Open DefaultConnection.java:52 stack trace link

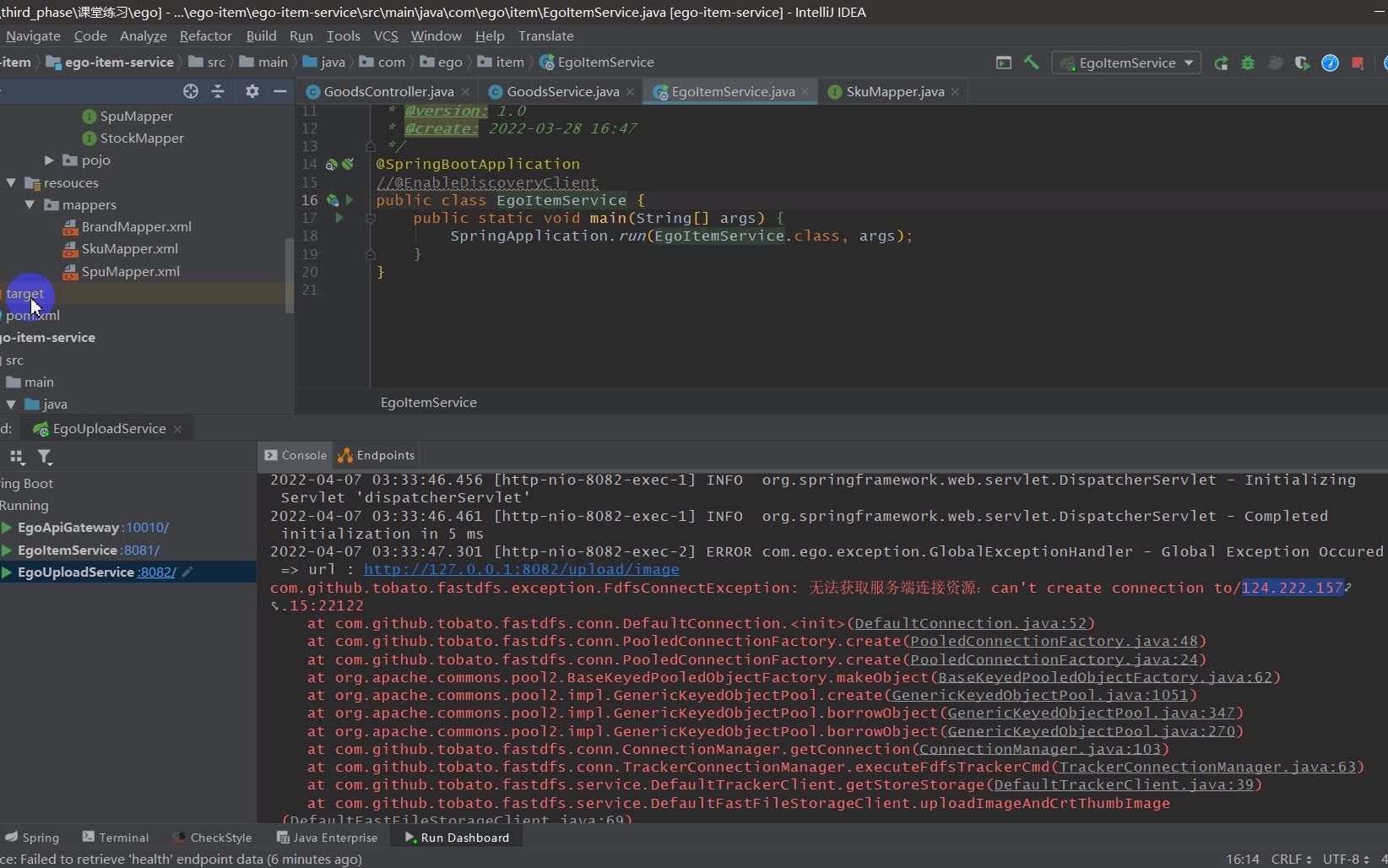pyautogui.click(x=971, y=623)
